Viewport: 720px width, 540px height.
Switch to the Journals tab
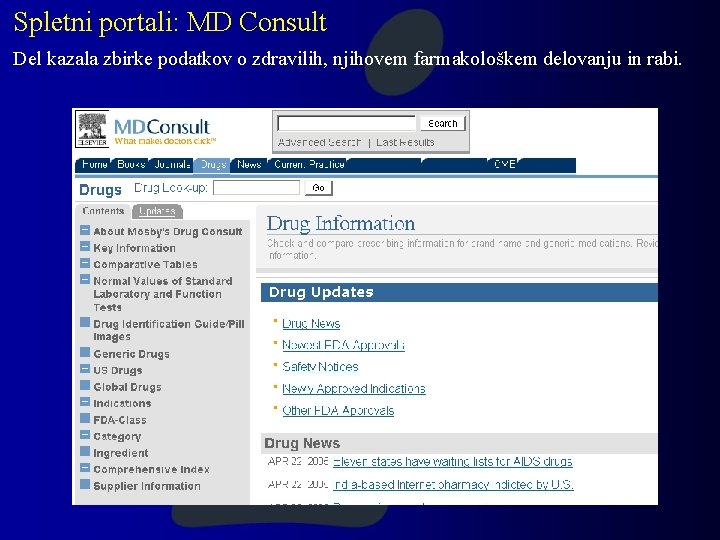click(172, 165)
